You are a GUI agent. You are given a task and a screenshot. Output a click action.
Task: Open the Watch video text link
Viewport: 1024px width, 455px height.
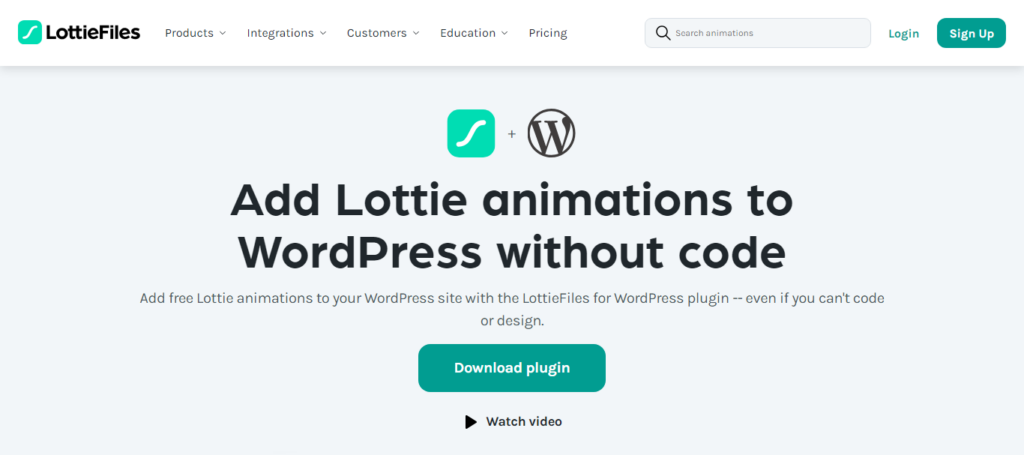coord(523,422)
